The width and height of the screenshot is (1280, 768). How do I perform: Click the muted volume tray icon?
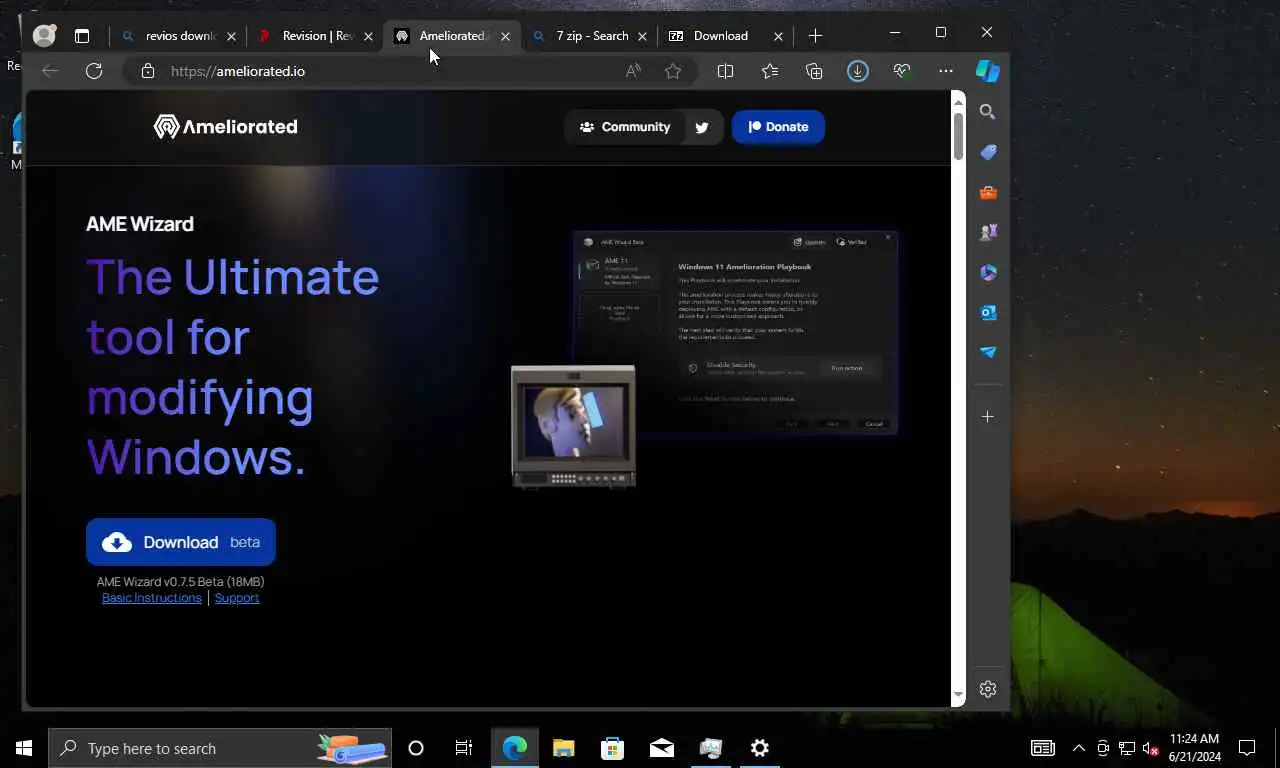pos(1150,748)
